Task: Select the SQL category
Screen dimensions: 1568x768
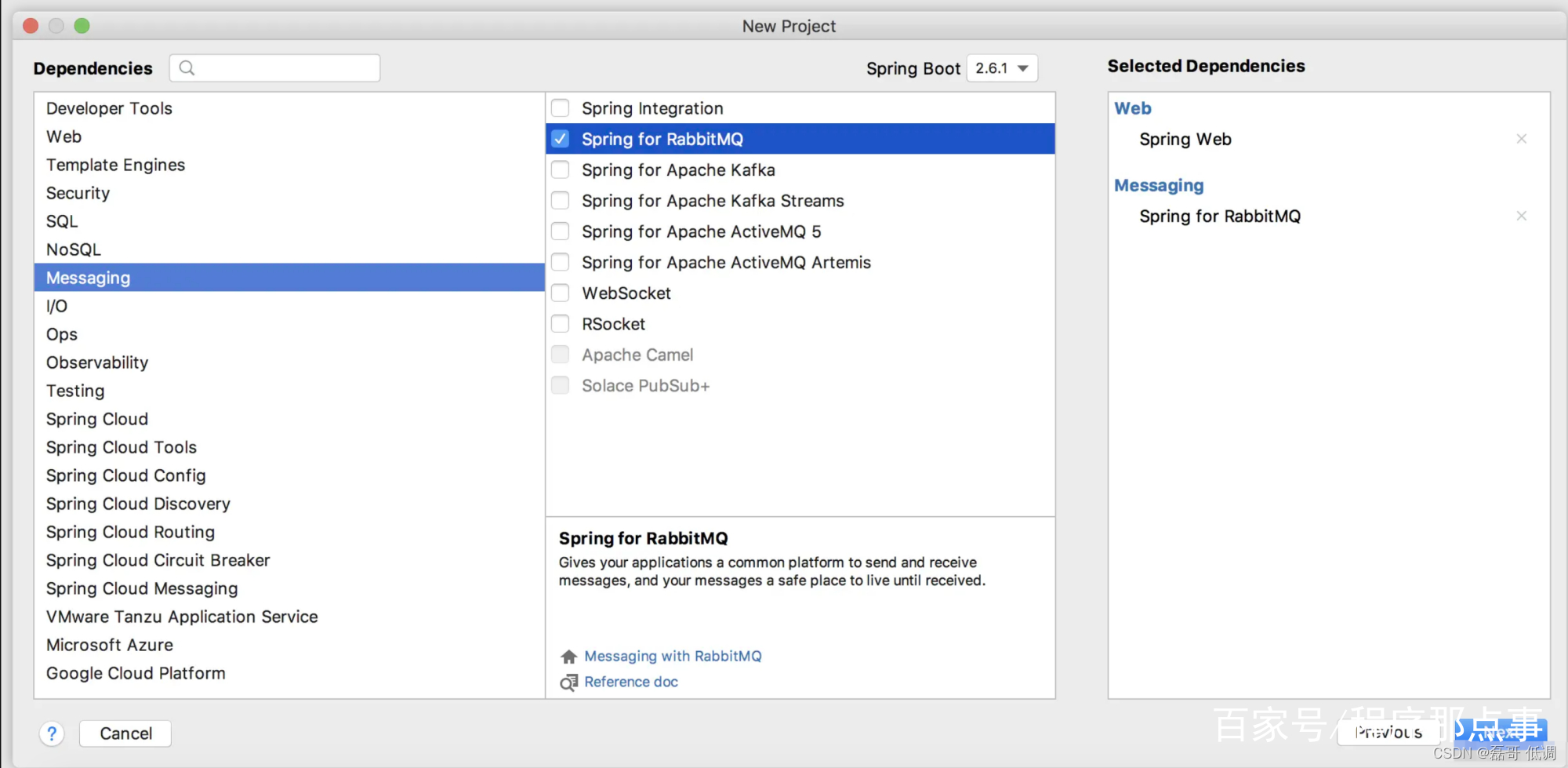Action: click(x=289, y=221)
